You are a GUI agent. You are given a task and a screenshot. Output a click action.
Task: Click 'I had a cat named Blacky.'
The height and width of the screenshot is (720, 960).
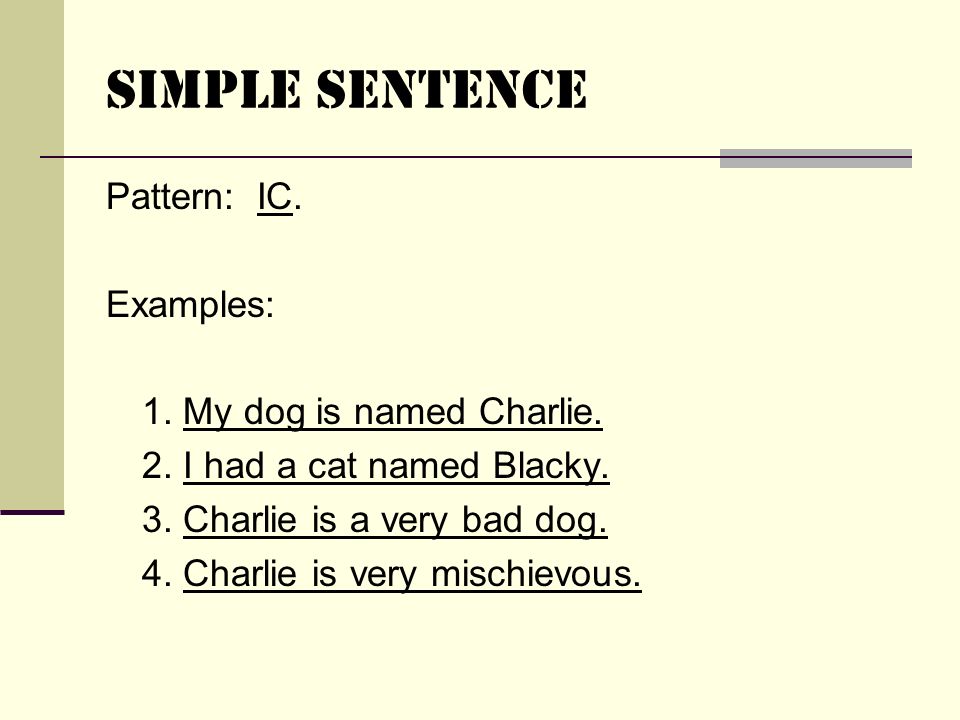point(396,466)
